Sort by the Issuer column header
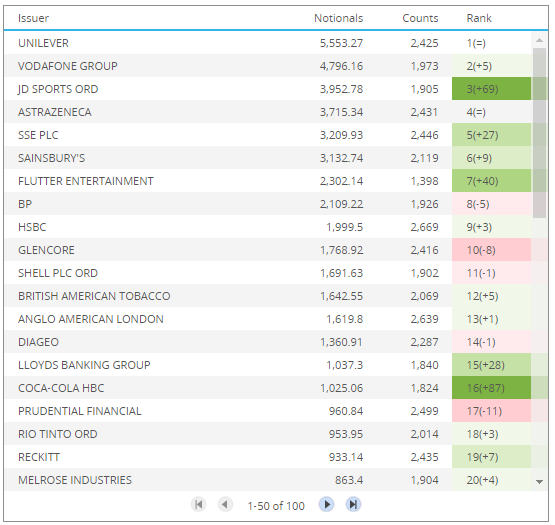 (33, 18)
